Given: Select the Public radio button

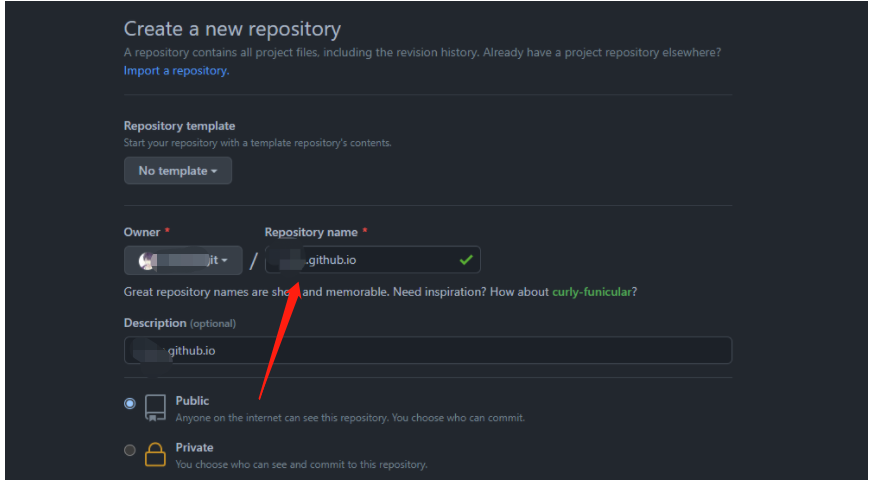Looking at the screenshot, I should tap(129, 403).
